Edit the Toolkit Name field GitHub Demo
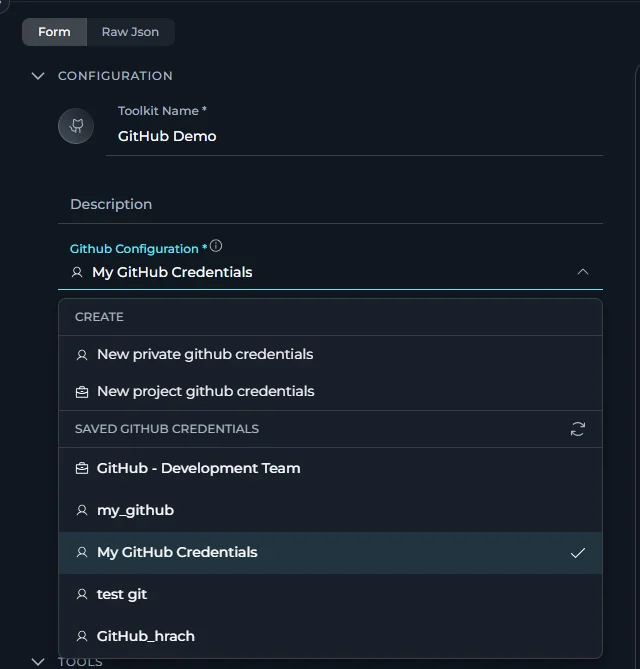The image size is (640, 669). click(x=354, y=137)
